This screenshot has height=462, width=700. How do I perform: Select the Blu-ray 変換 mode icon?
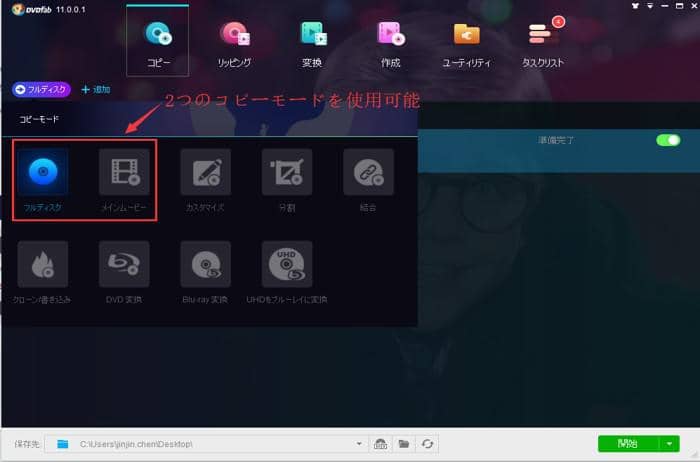click(x=205, y=264)
